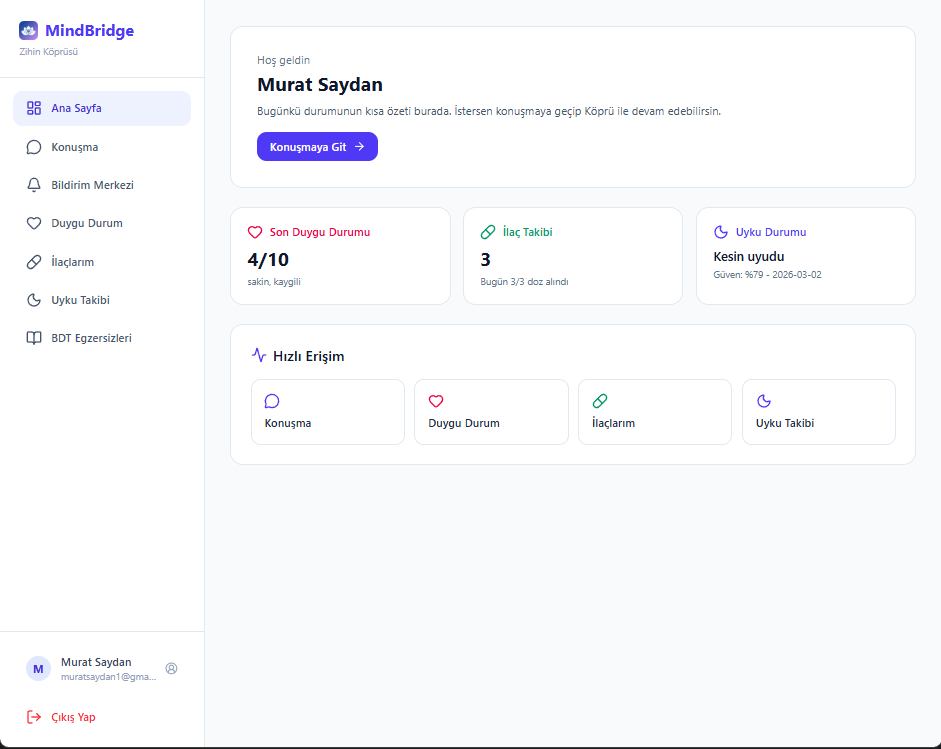Open Uyku Takibi using the moon icon
Image resolution: width=941 pixels, height=749 pixels.
32,299
